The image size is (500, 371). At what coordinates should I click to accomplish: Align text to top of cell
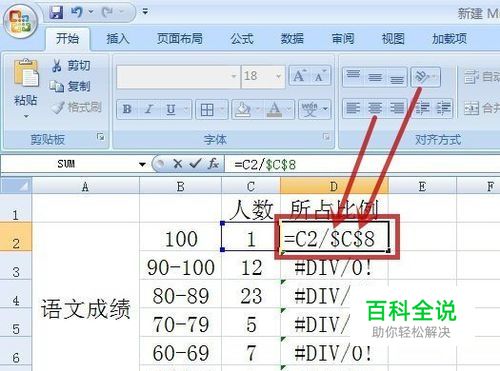pos(353,76)
